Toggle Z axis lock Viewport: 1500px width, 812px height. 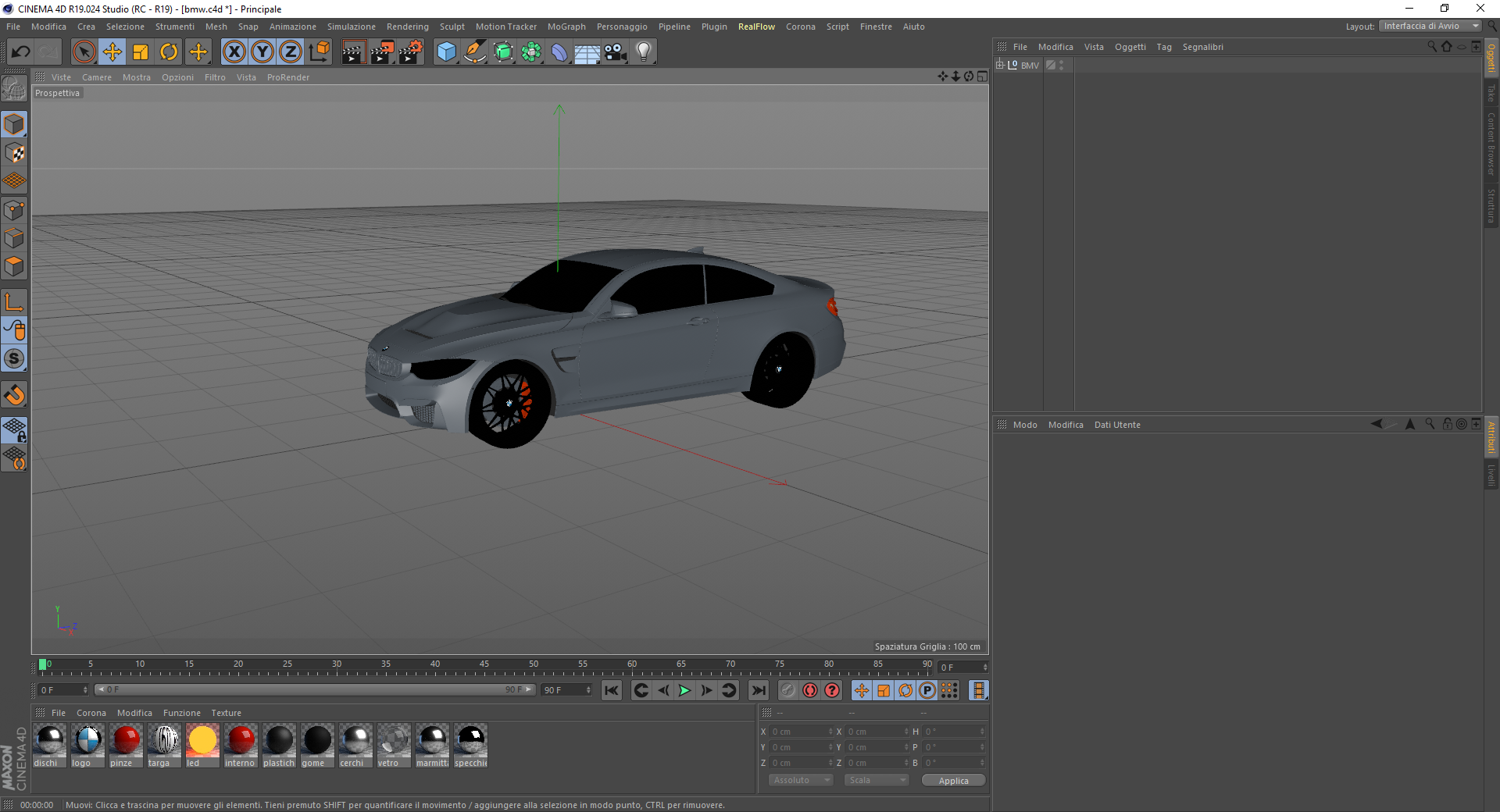(291, 52)
